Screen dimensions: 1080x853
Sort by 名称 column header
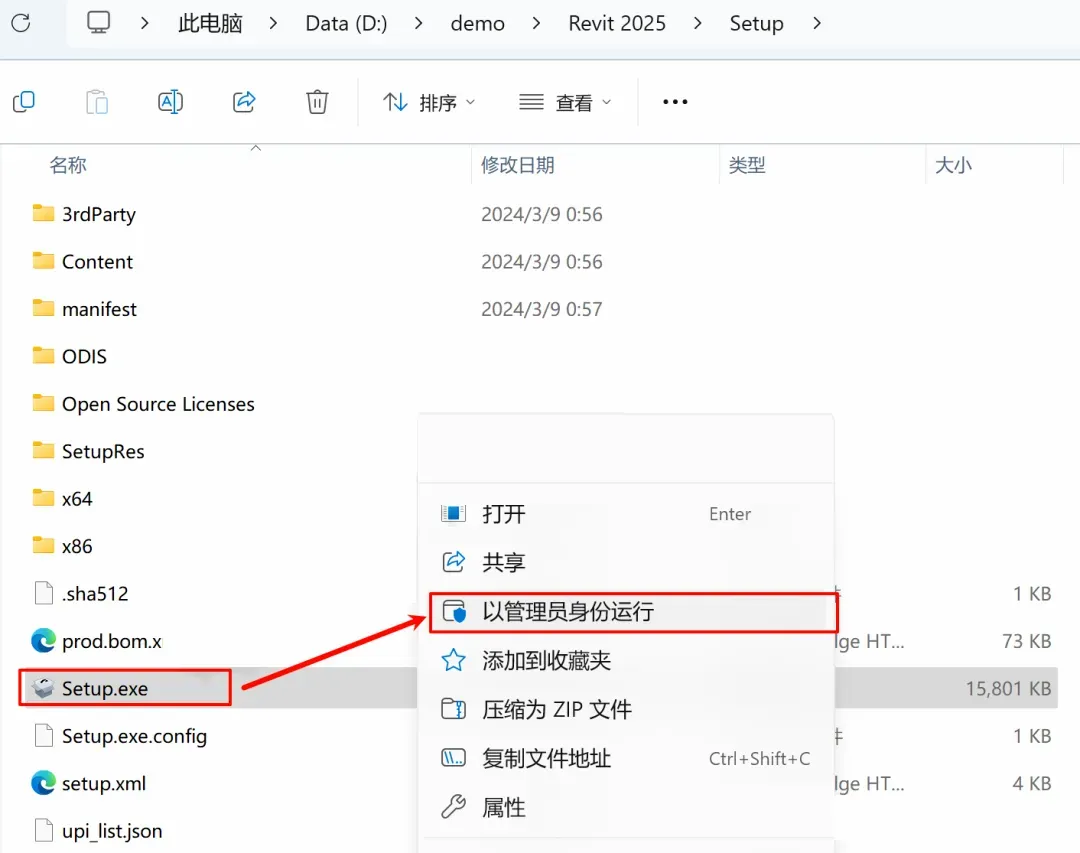(x=68, y=165)
